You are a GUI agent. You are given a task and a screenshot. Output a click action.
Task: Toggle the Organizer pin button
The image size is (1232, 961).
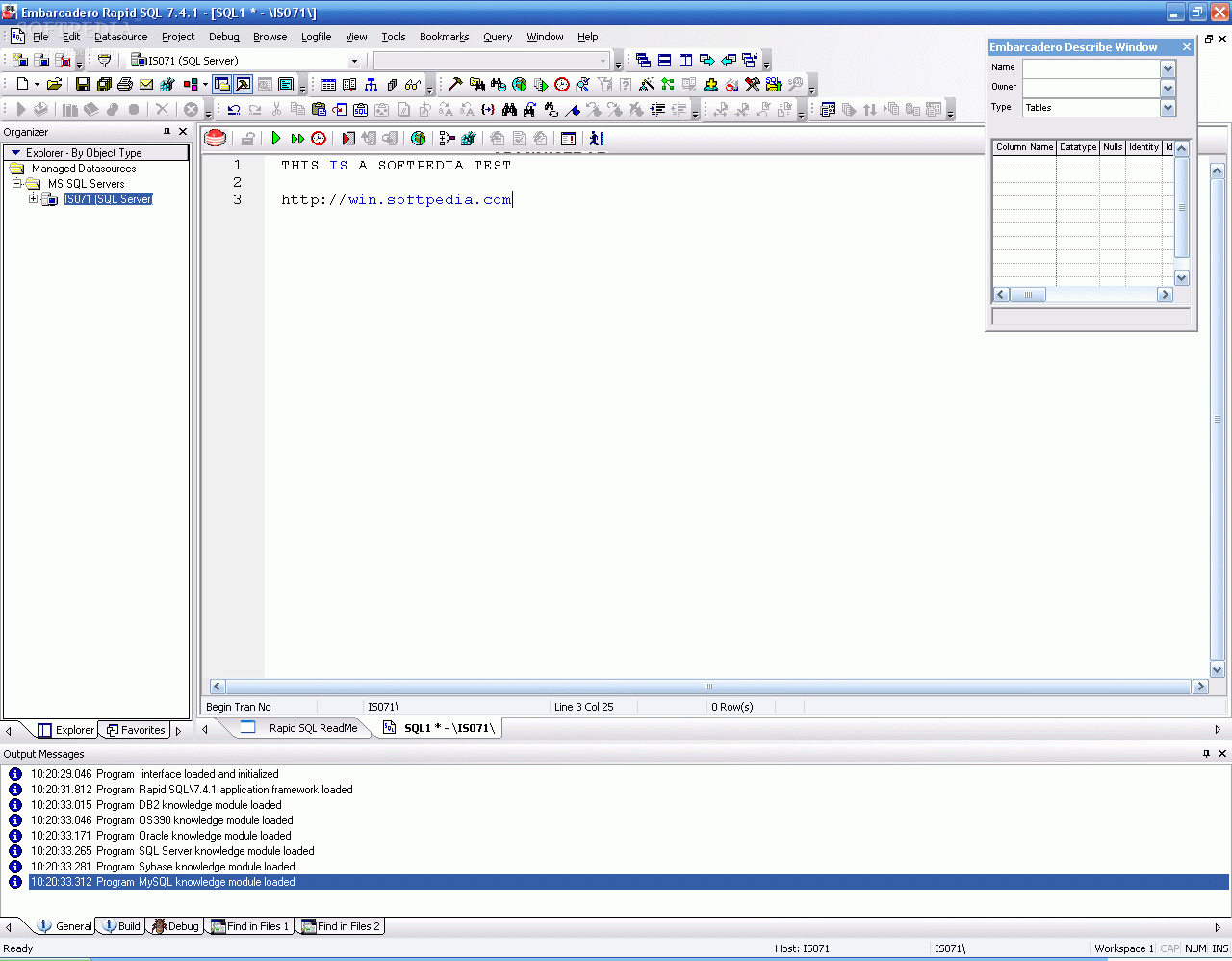pyautogui.click(x=167, y=132)
